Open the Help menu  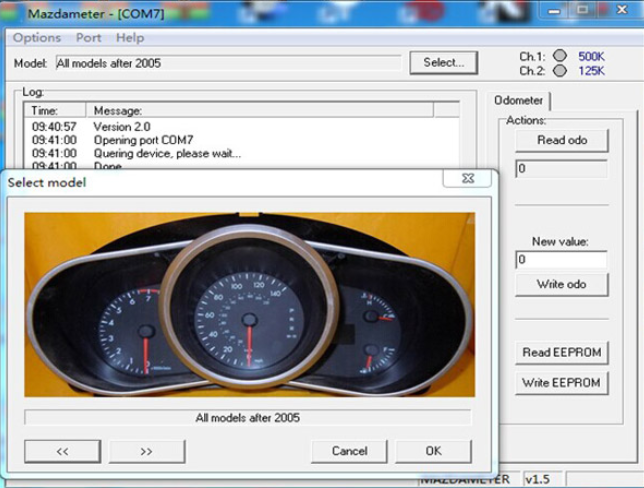coord(130,38)
